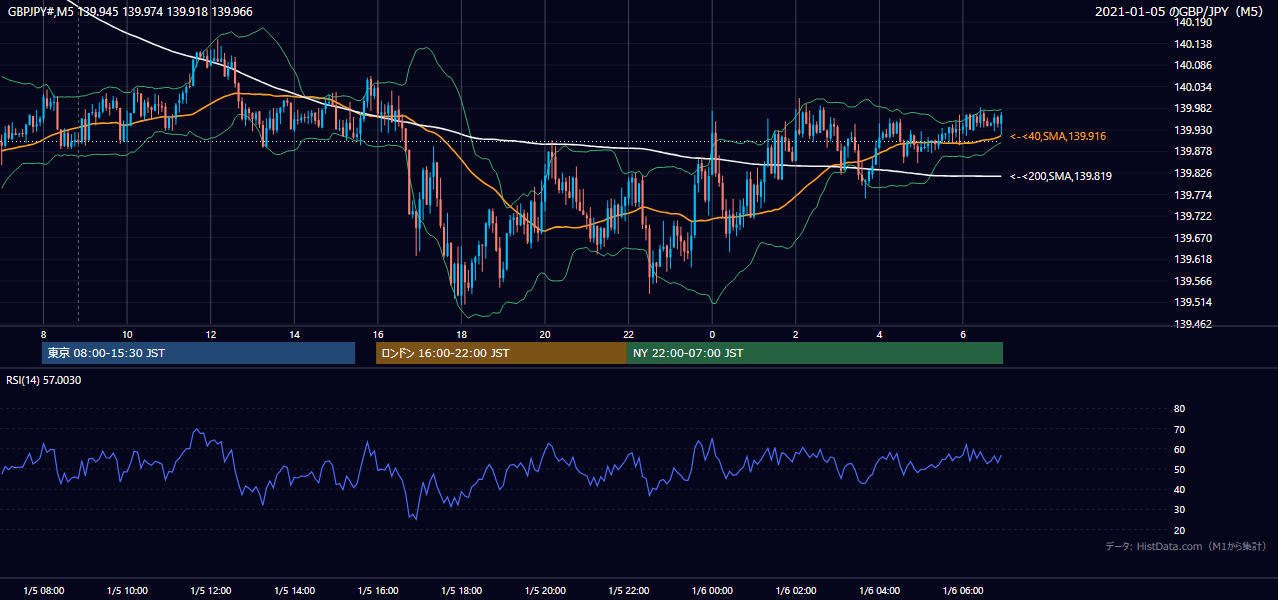Viewport: 1278px width, 600px height.
Task: Click the 140.138 price axis label
Action: click(1194, 44)
